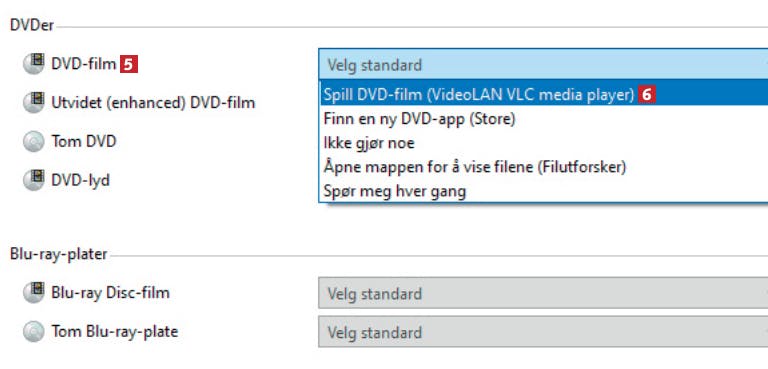Click the red number 6 marker

coord(647,95)
